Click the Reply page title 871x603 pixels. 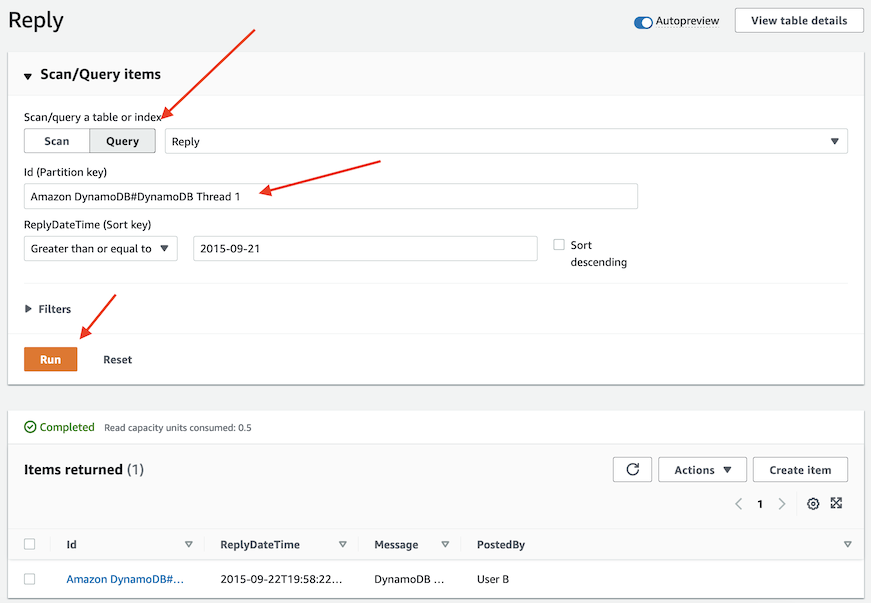click(36, 21)
